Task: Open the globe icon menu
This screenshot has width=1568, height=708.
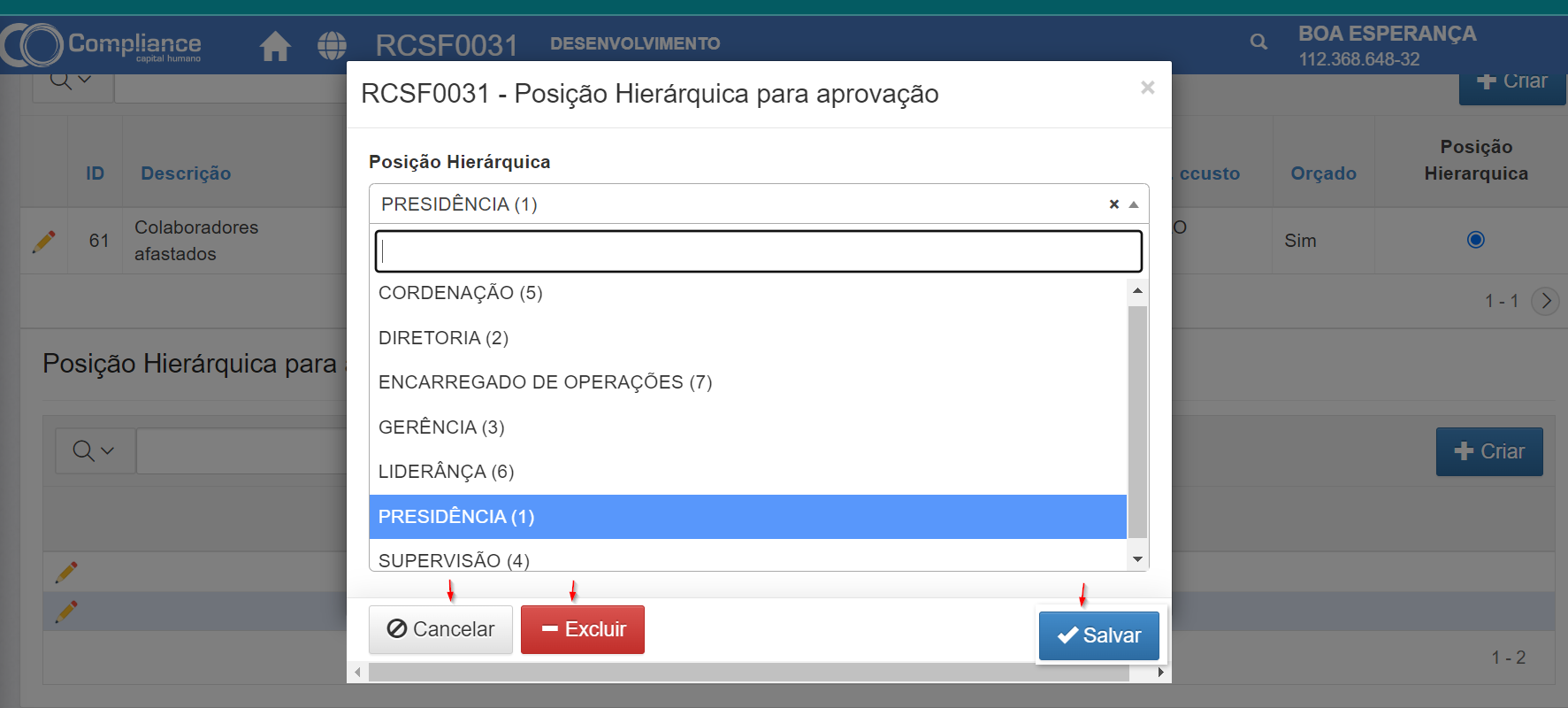Action: coord(333,45)
